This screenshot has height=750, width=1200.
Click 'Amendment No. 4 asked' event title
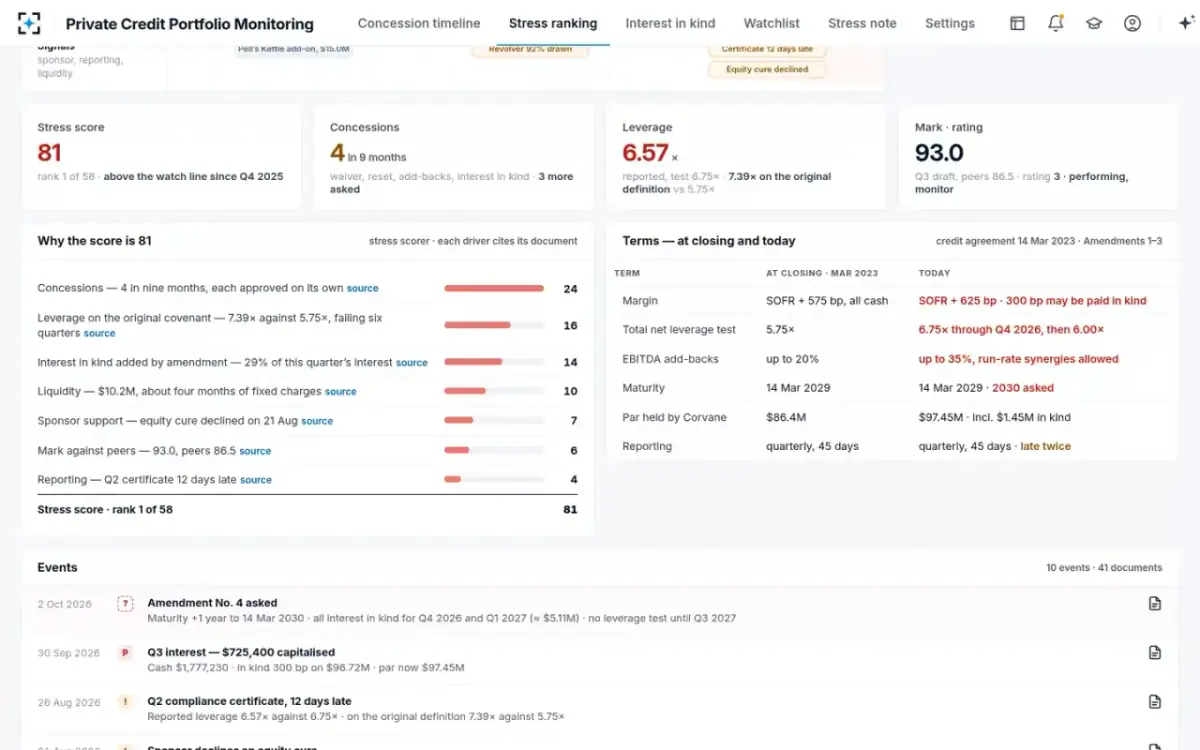212,603
